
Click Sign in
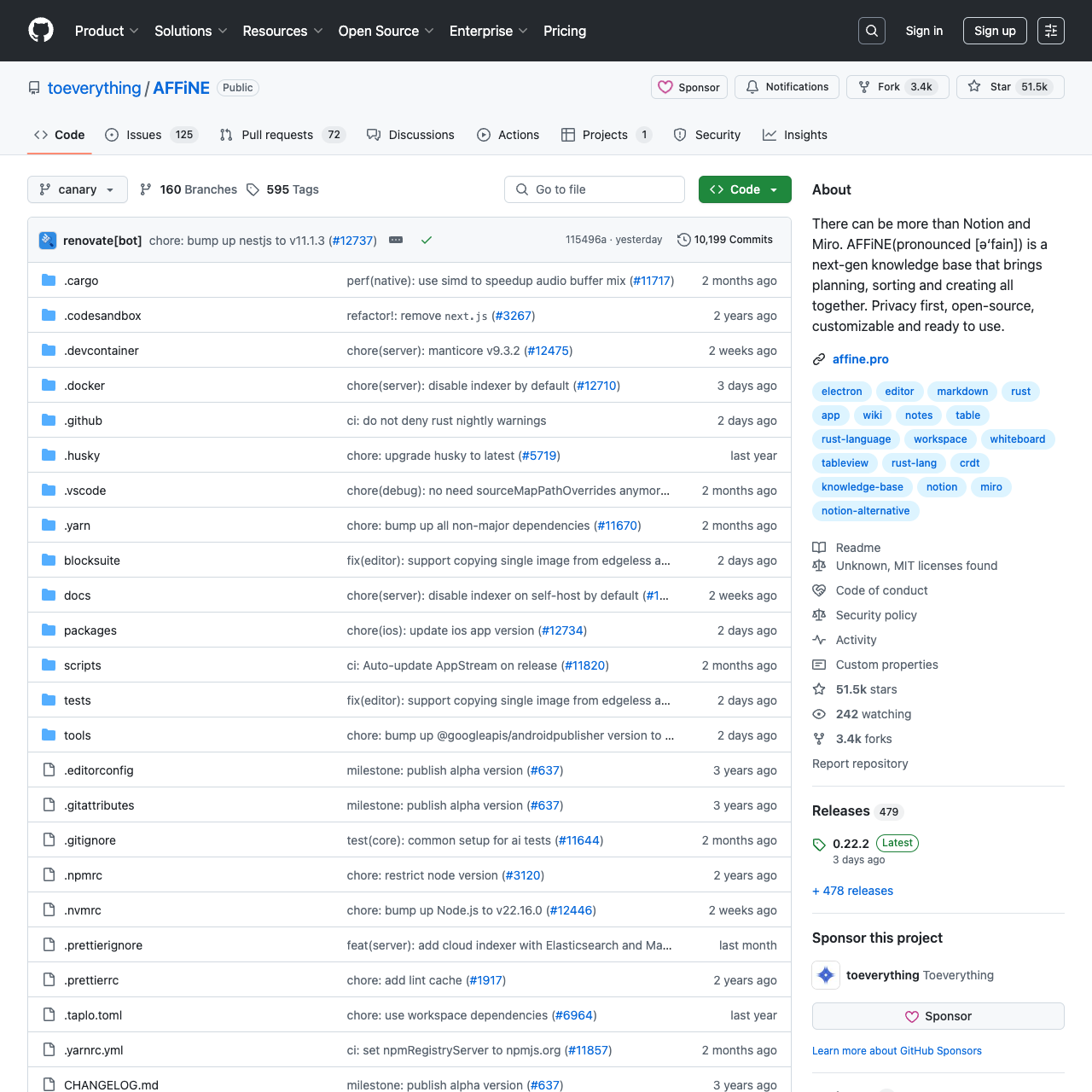coord(924,31)
